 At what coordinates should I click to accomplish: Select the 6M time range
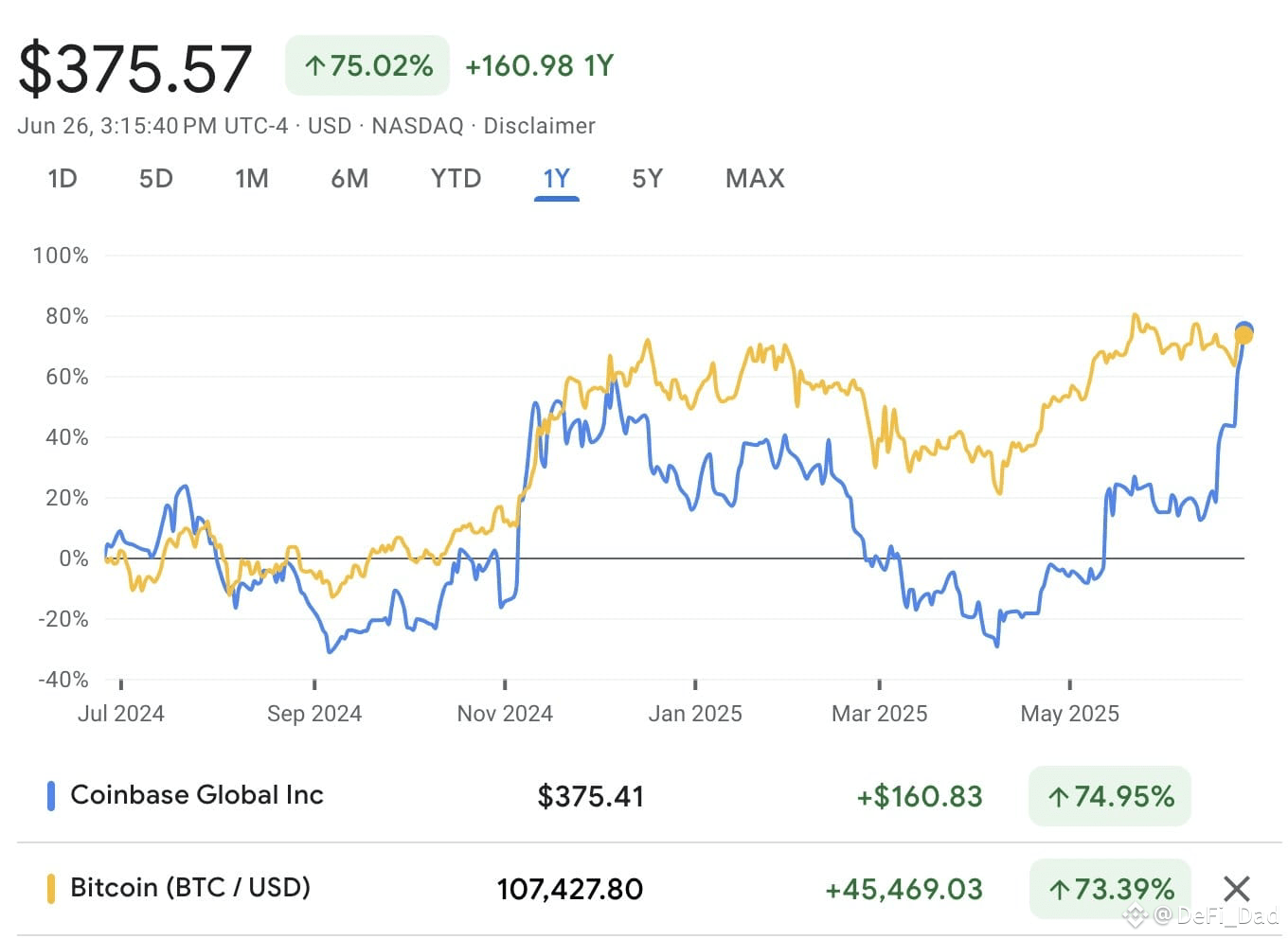coord(349,178)
